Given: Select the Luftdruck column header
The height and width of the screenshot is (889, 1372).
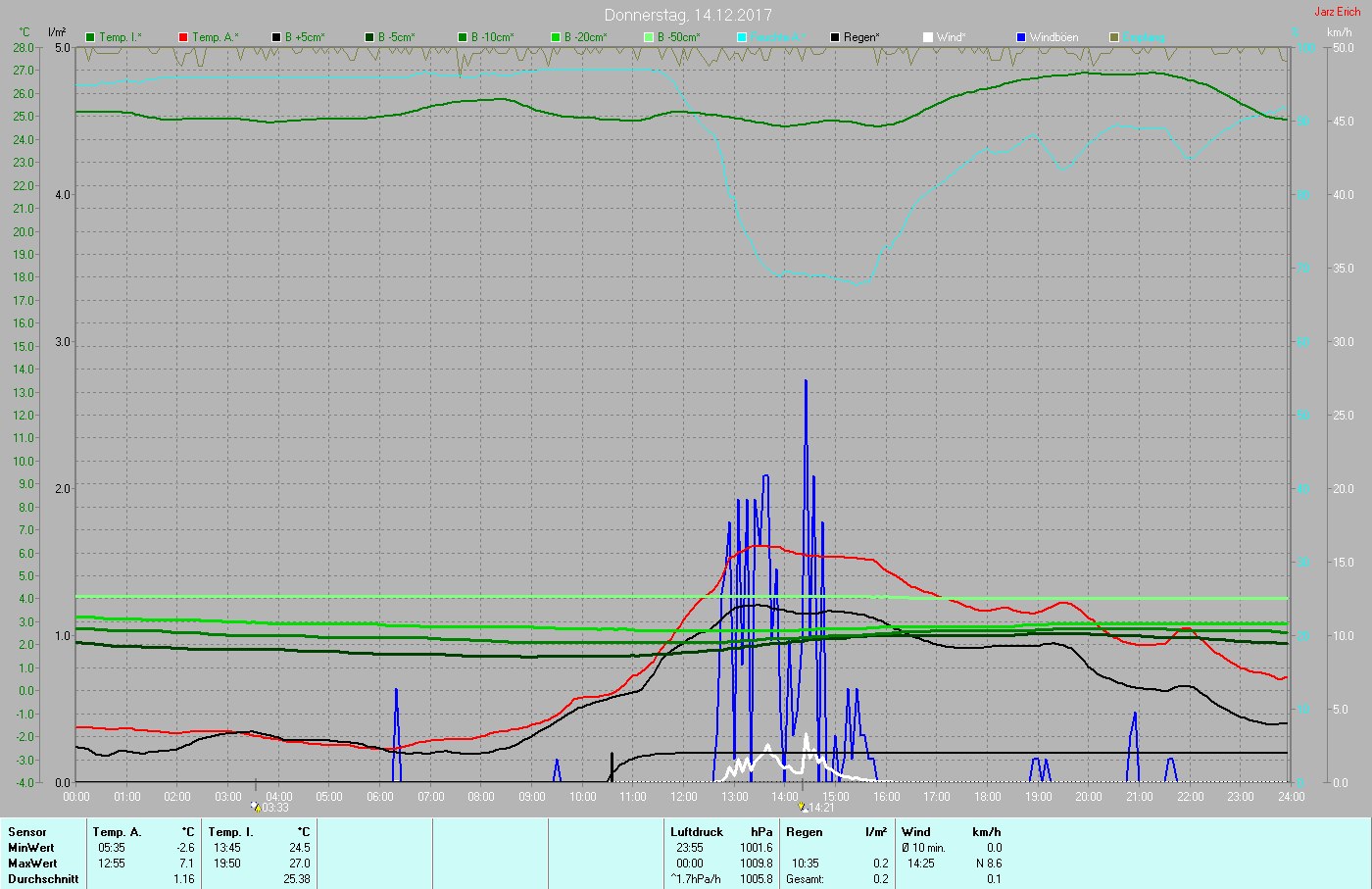Looking at the screenshot, I should pos(696,832).
